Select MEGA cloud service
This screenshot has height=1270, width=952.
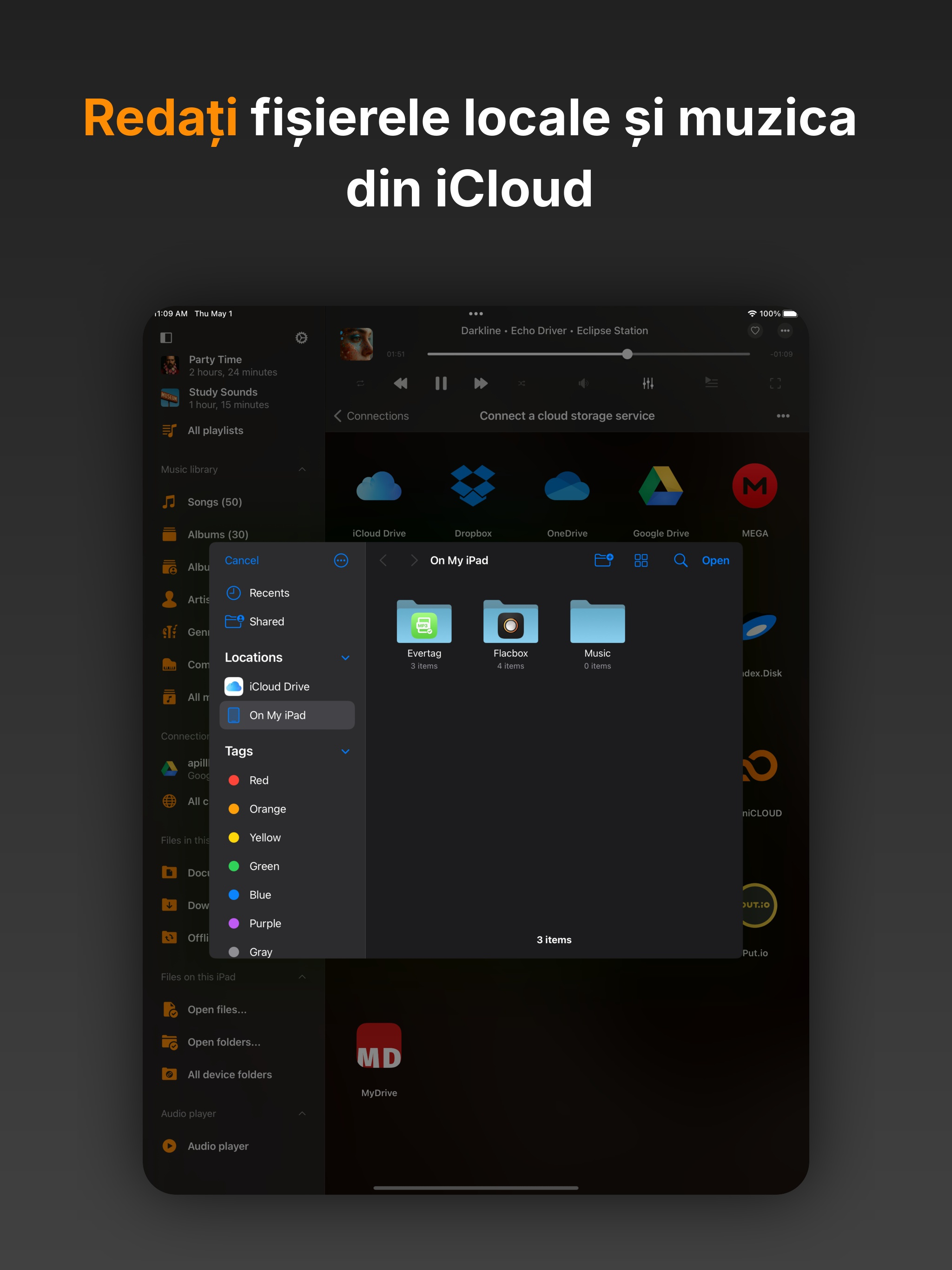pyautogui.click(x=755, y=501)
